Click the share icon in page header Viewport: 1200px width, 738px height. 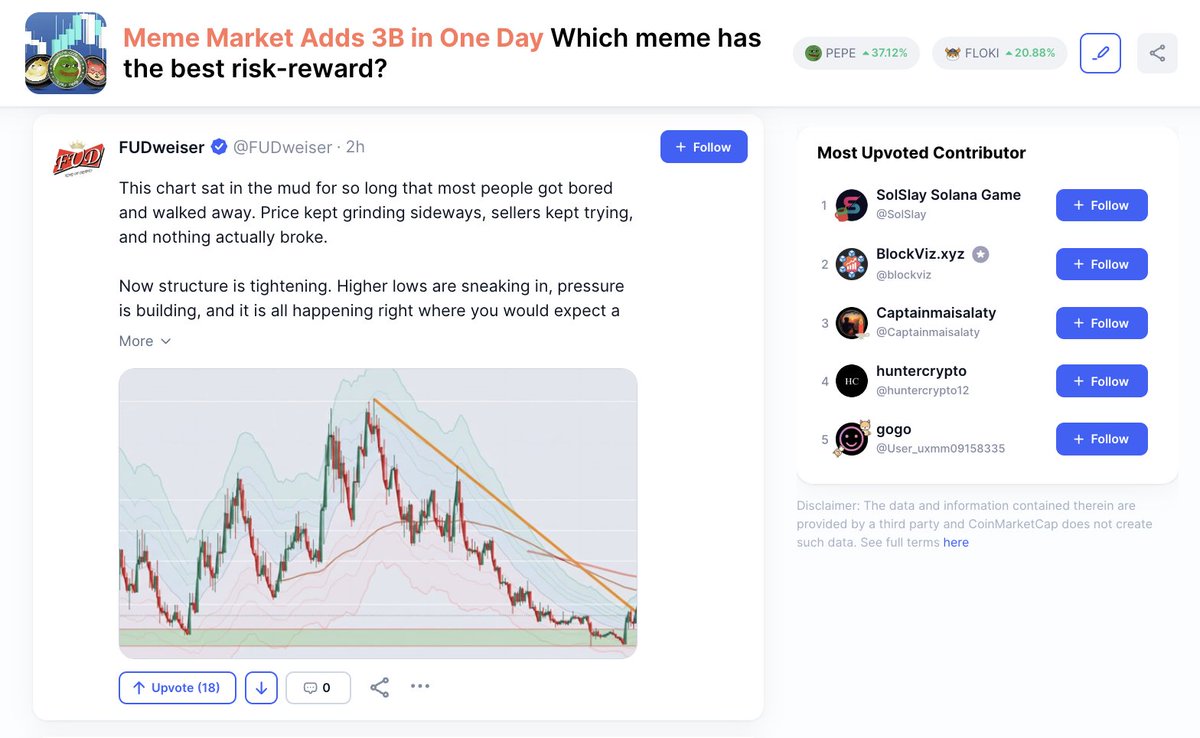coord(1157,53)
